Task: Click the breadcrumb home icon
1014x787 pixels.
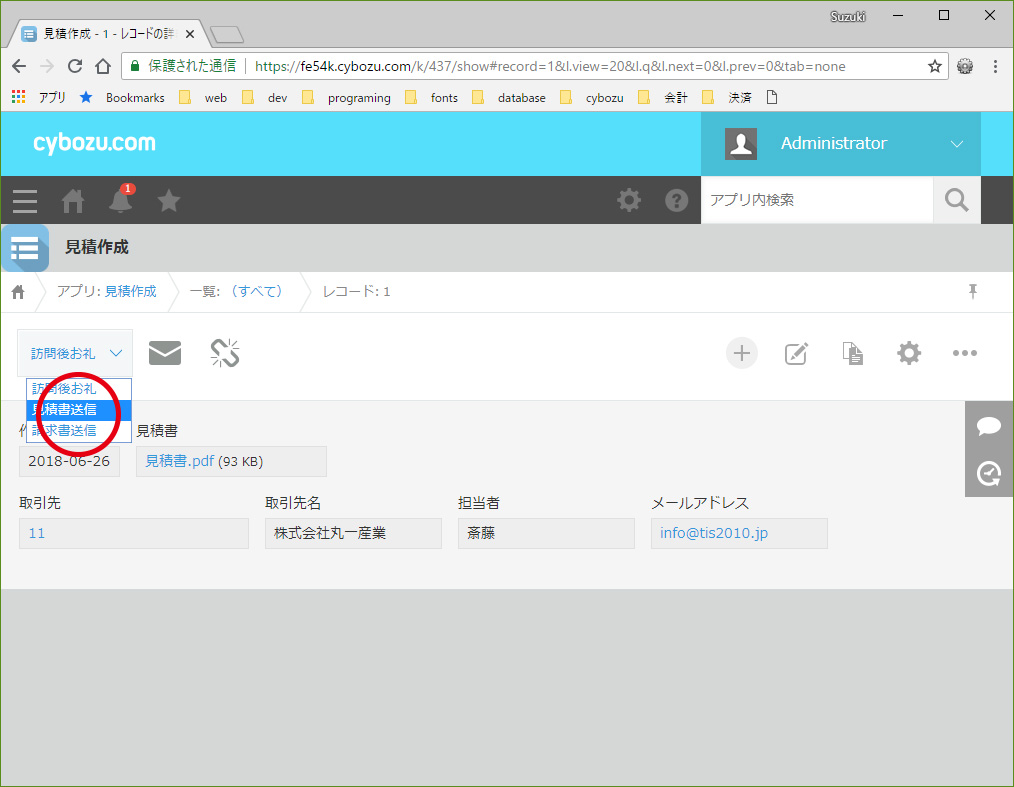Action: (x=18, y=292)
